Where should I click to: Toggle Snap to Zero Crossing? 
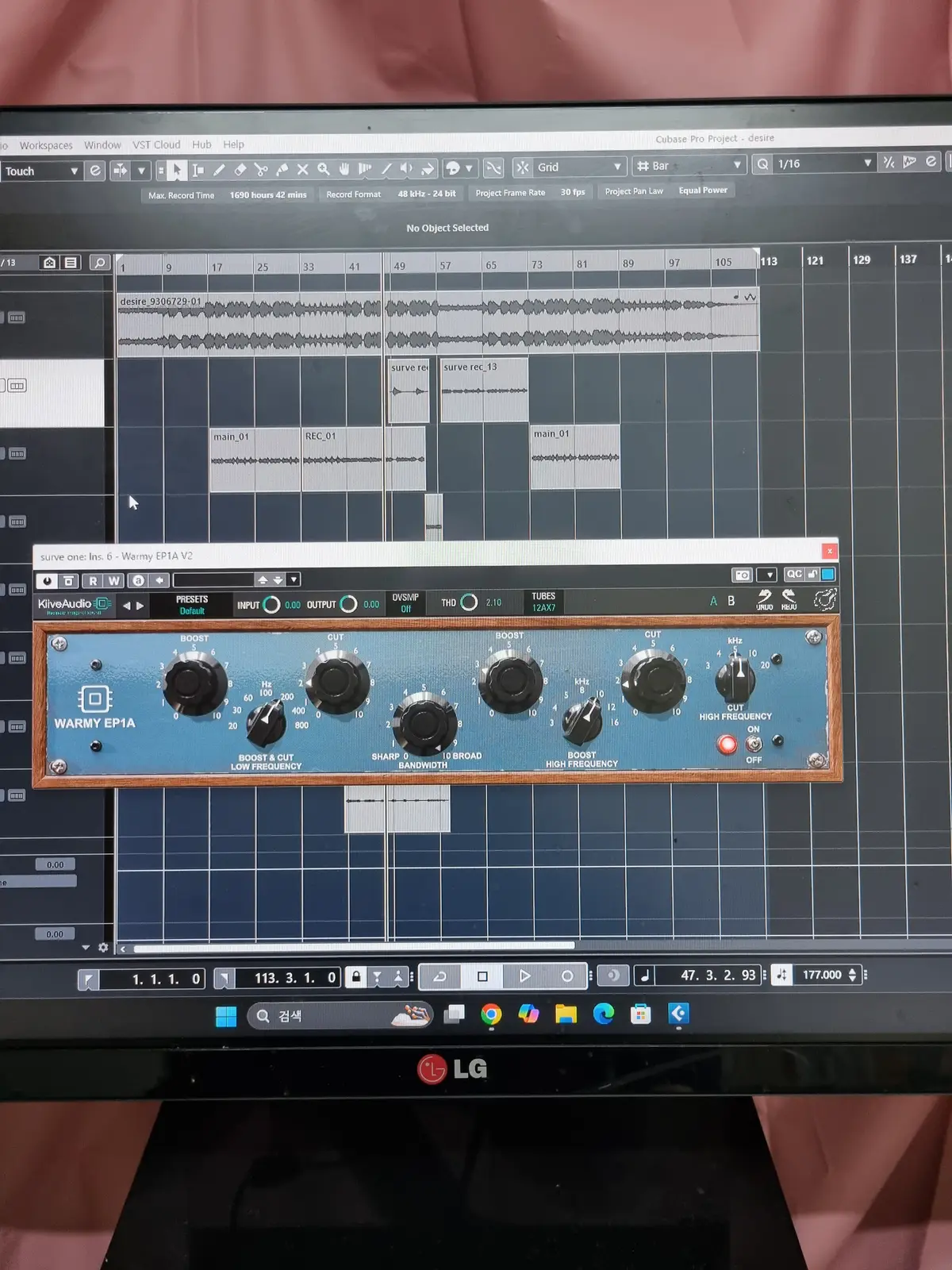click(x=493, y=168)
